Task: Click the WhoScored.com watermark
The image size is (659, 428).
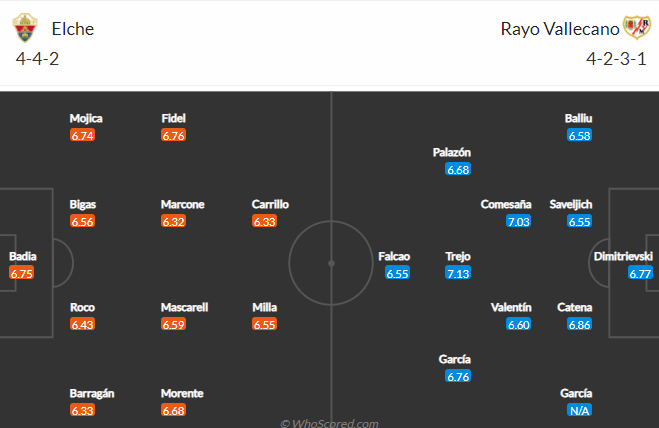Action: click(329, 423)
